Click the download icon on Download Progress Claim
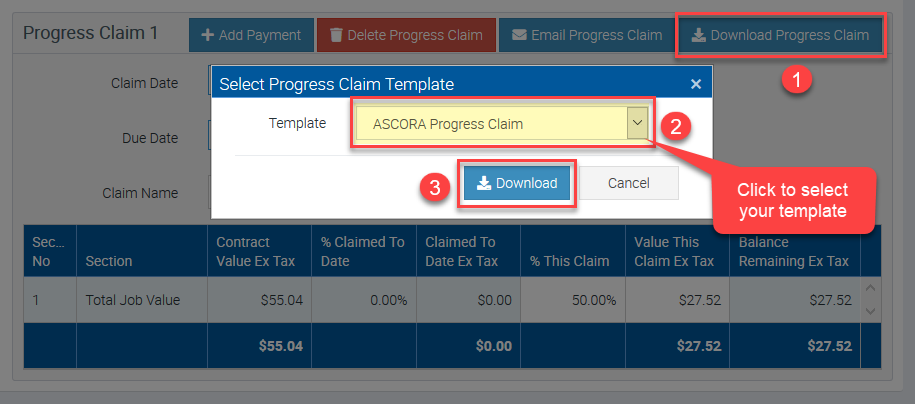The width and height of the screenshot is (915, 404). (x=697, y=35)
